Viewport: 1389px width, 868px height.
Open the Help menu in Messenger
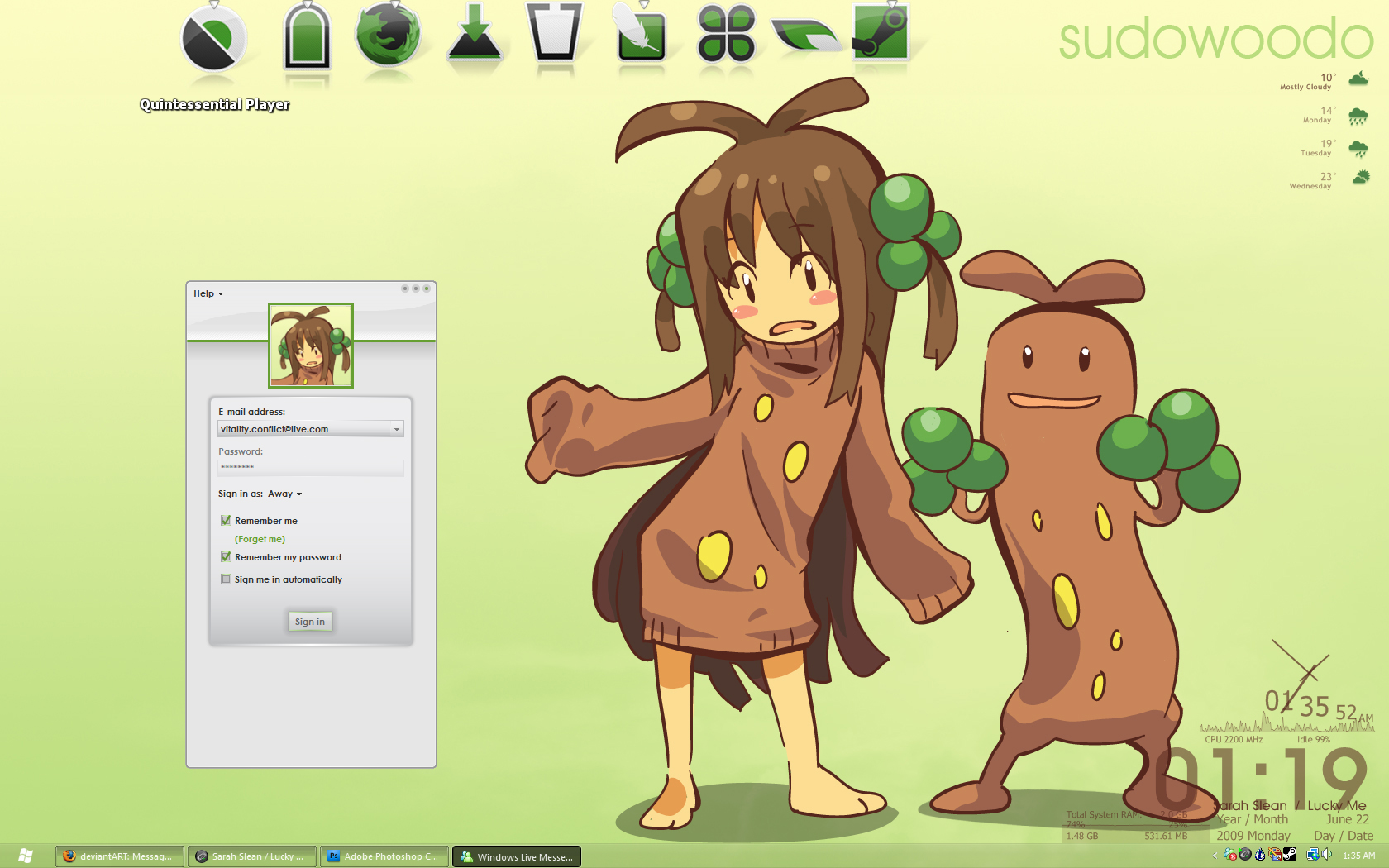(208, 293)
